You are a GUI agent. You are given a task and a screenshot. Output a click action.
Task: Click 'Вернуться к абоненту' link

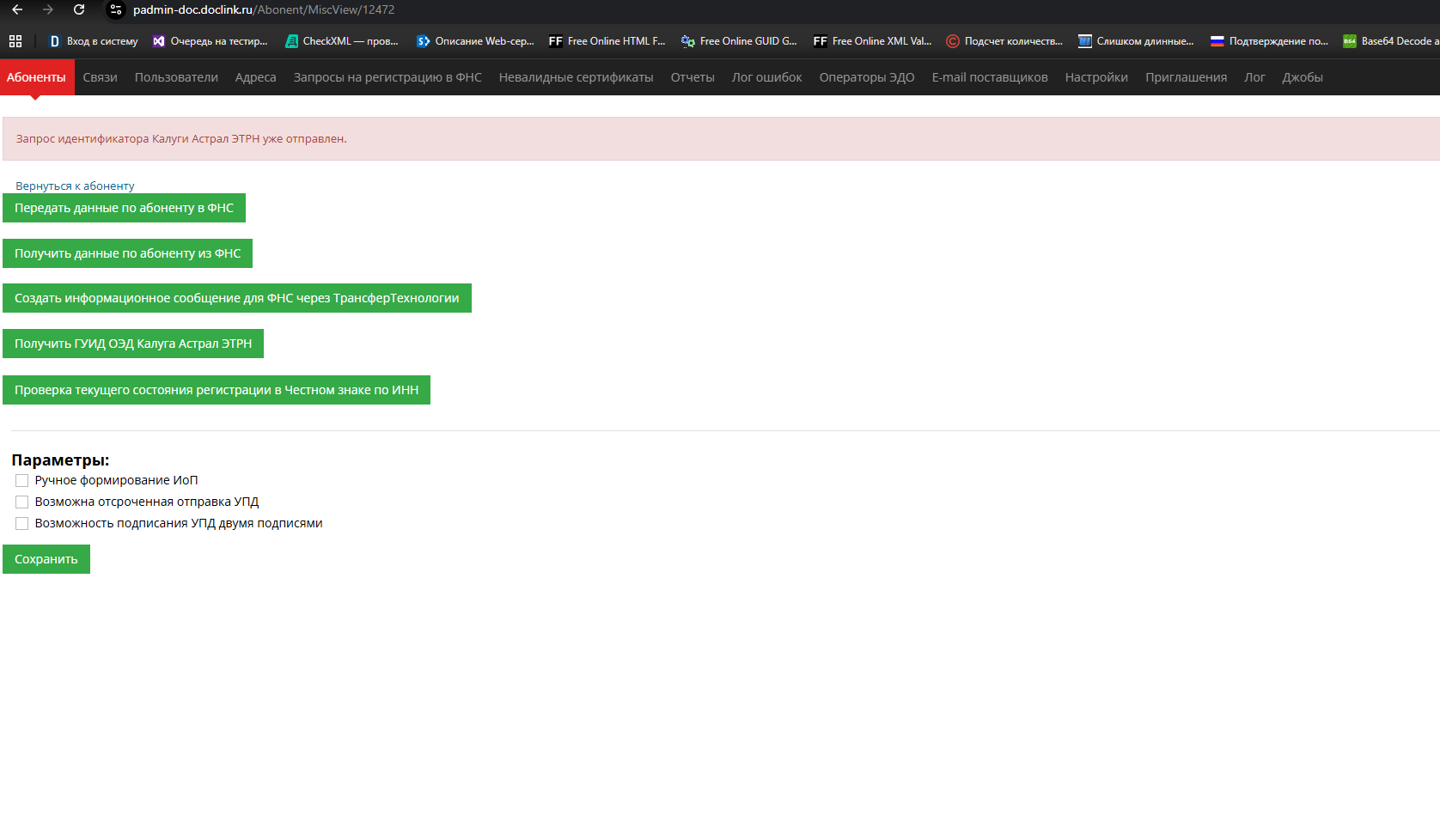[75, 186]
